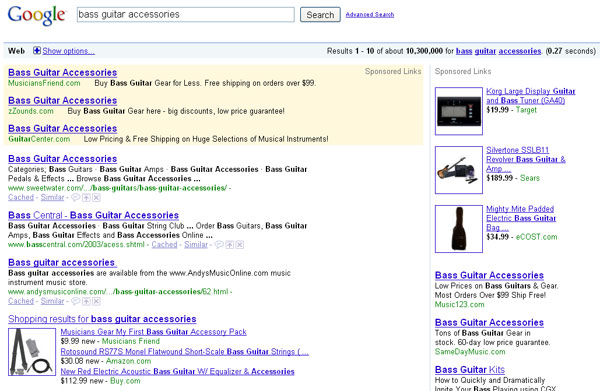Click the Google Search button

(320, 15)
